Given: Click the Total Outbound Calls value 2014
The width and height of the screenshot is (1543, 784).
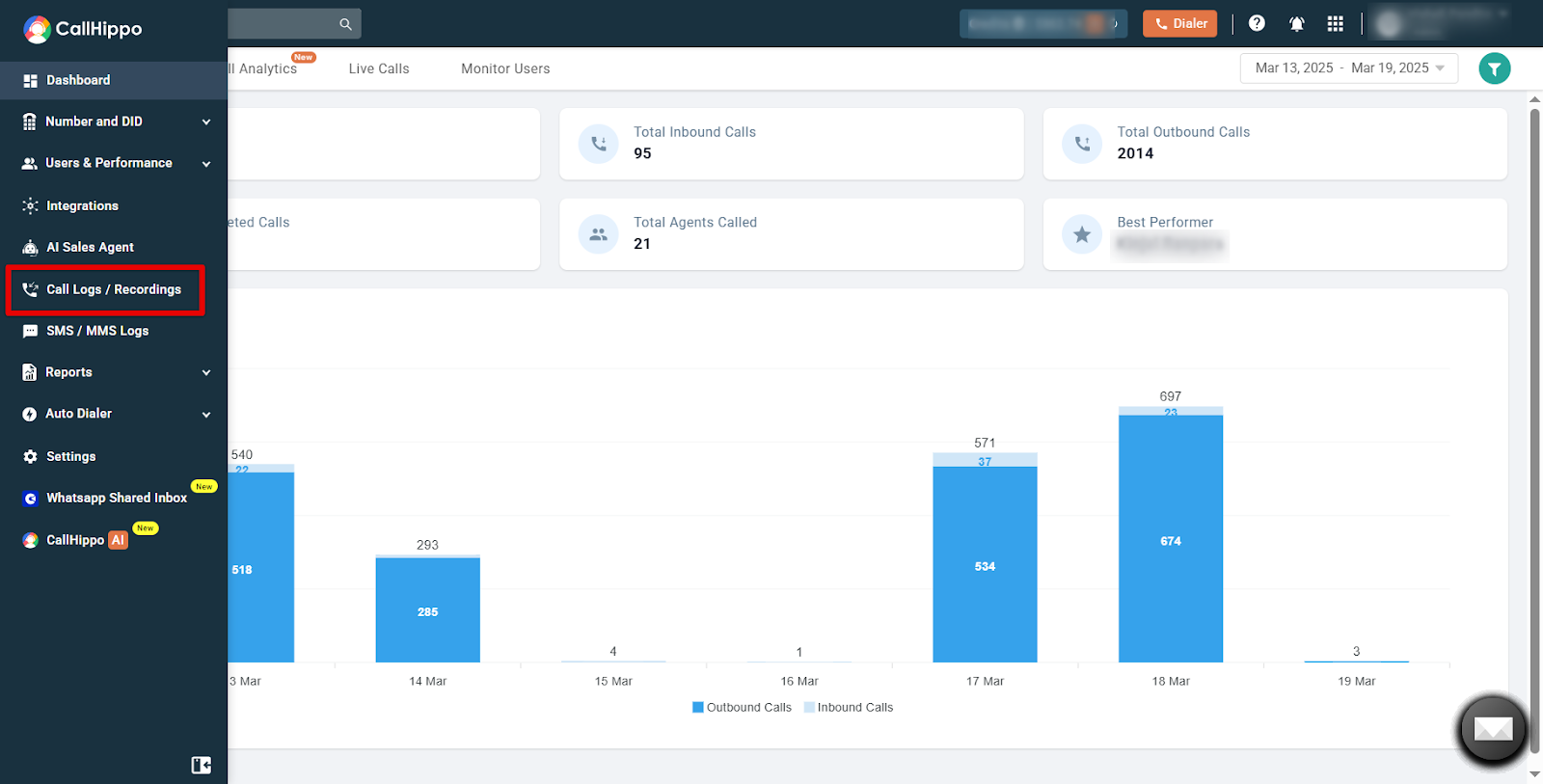Looking at the screenshot, I should [x=1135, y=153].
